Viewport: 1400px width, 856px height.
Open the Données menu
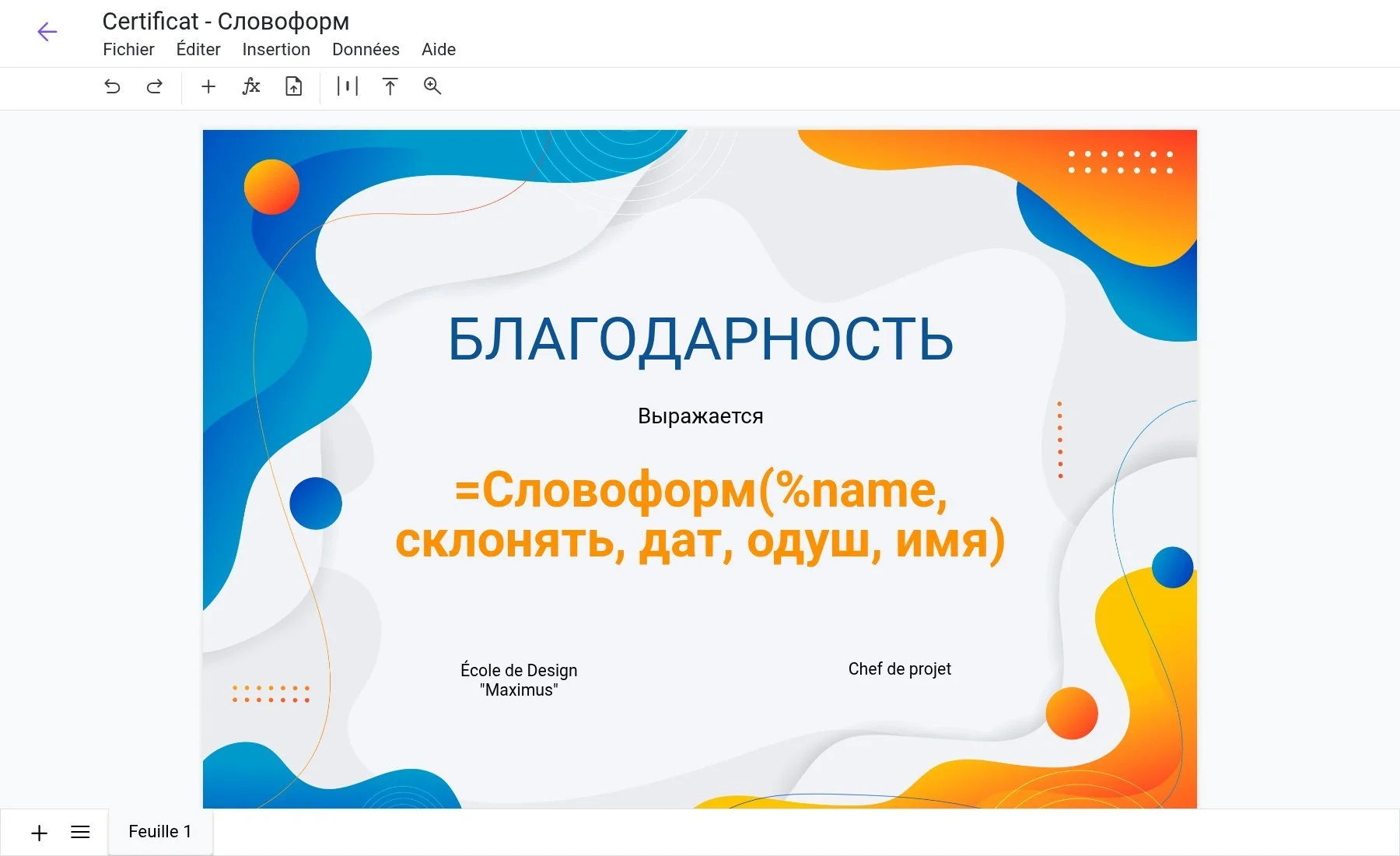click(x=366, y=50)
